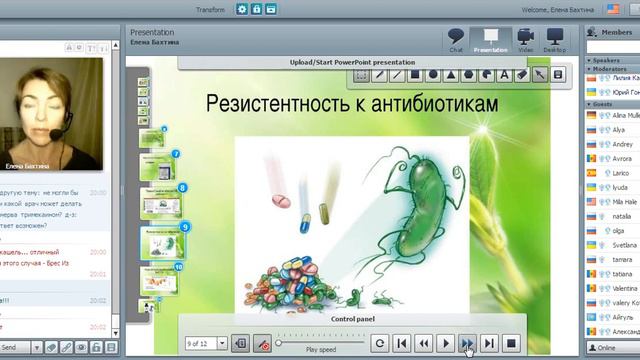
Task: Click the Send chat button
Action: 15,347
